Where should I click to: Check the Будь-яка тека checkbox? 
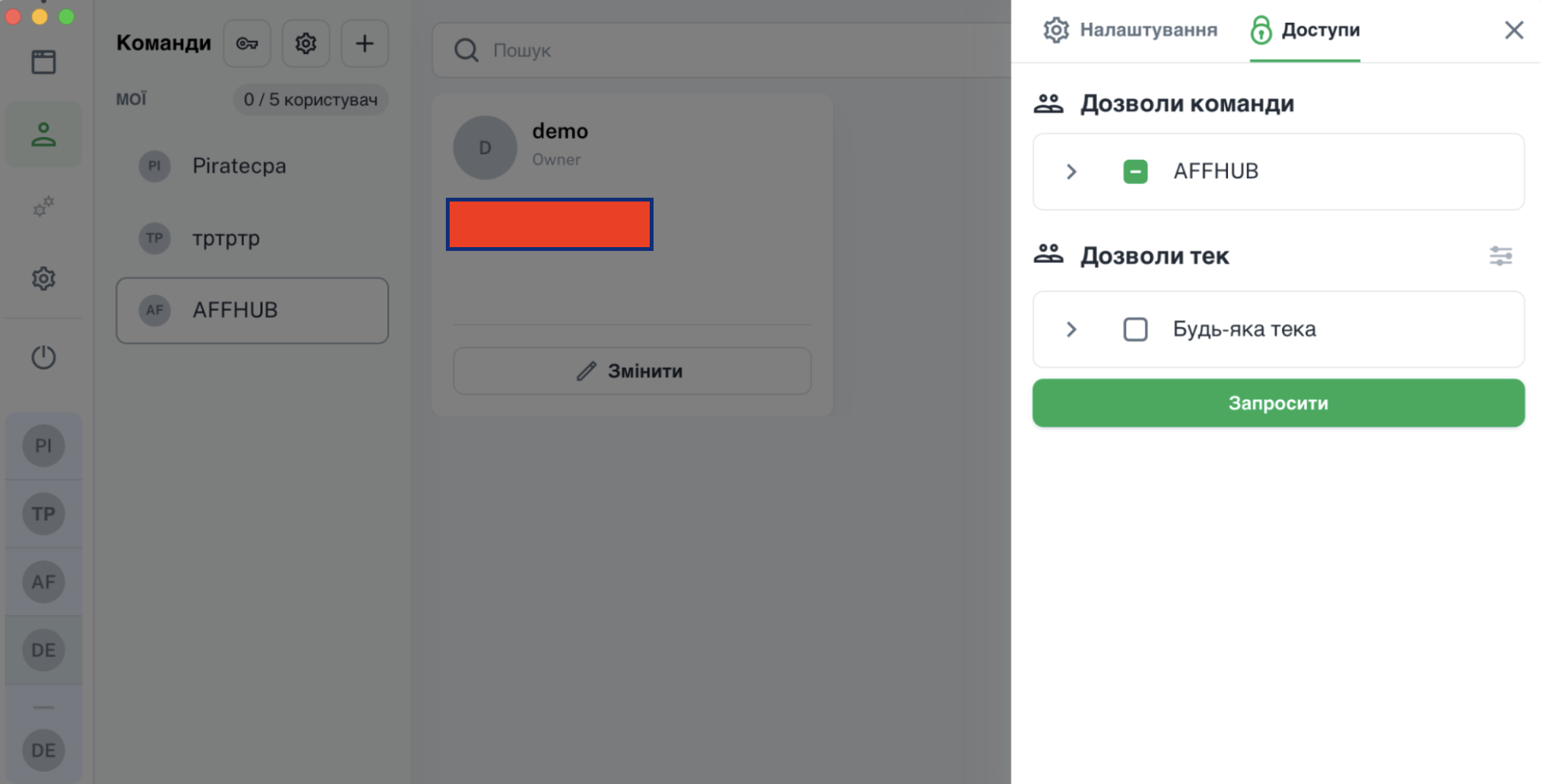[x=1135, y=329]
